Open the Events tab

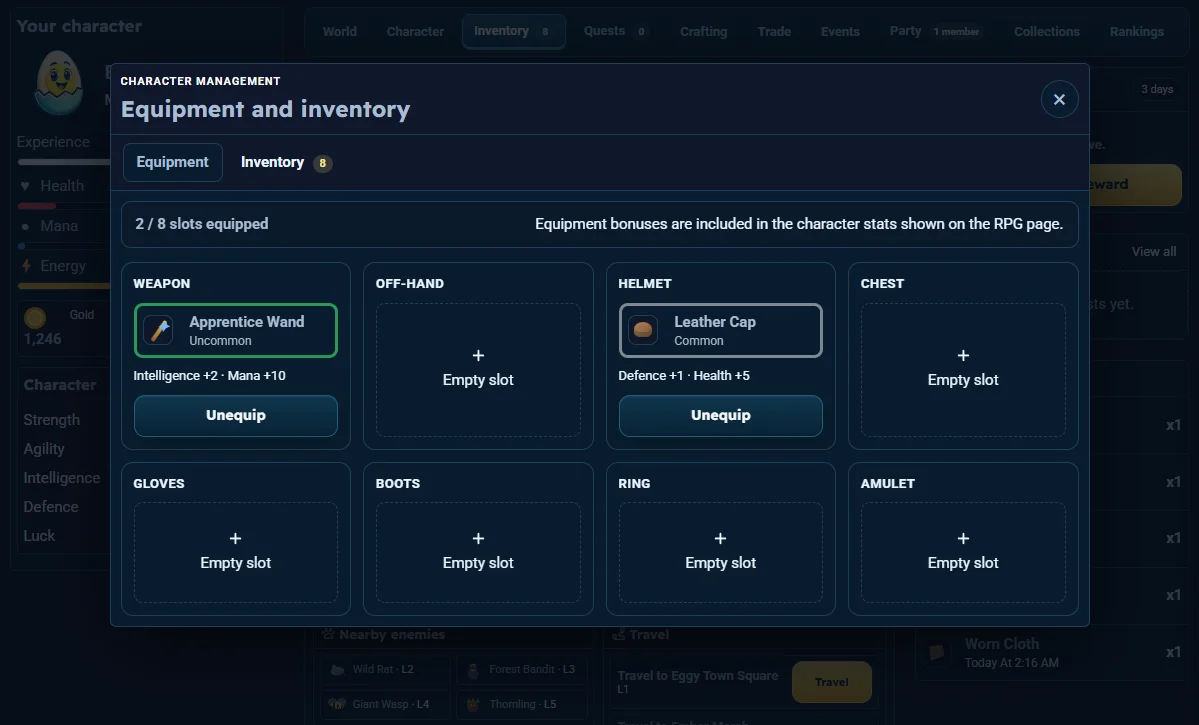tap(840, 31)
